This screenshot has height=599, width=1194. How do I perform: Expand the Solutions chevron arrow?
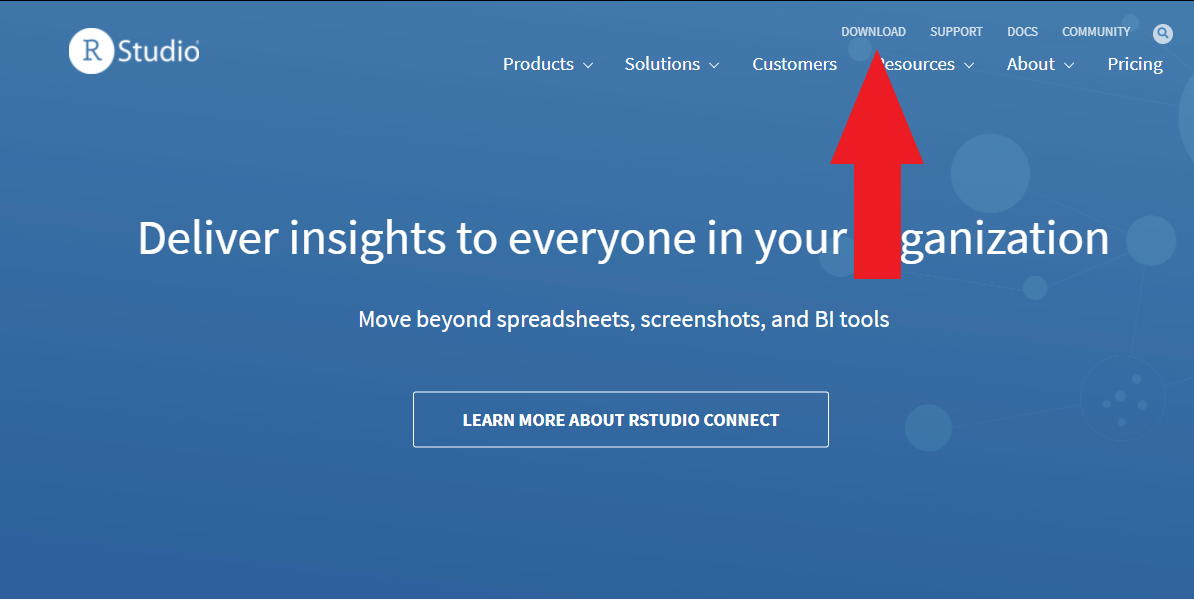click(x=714, y=65)
